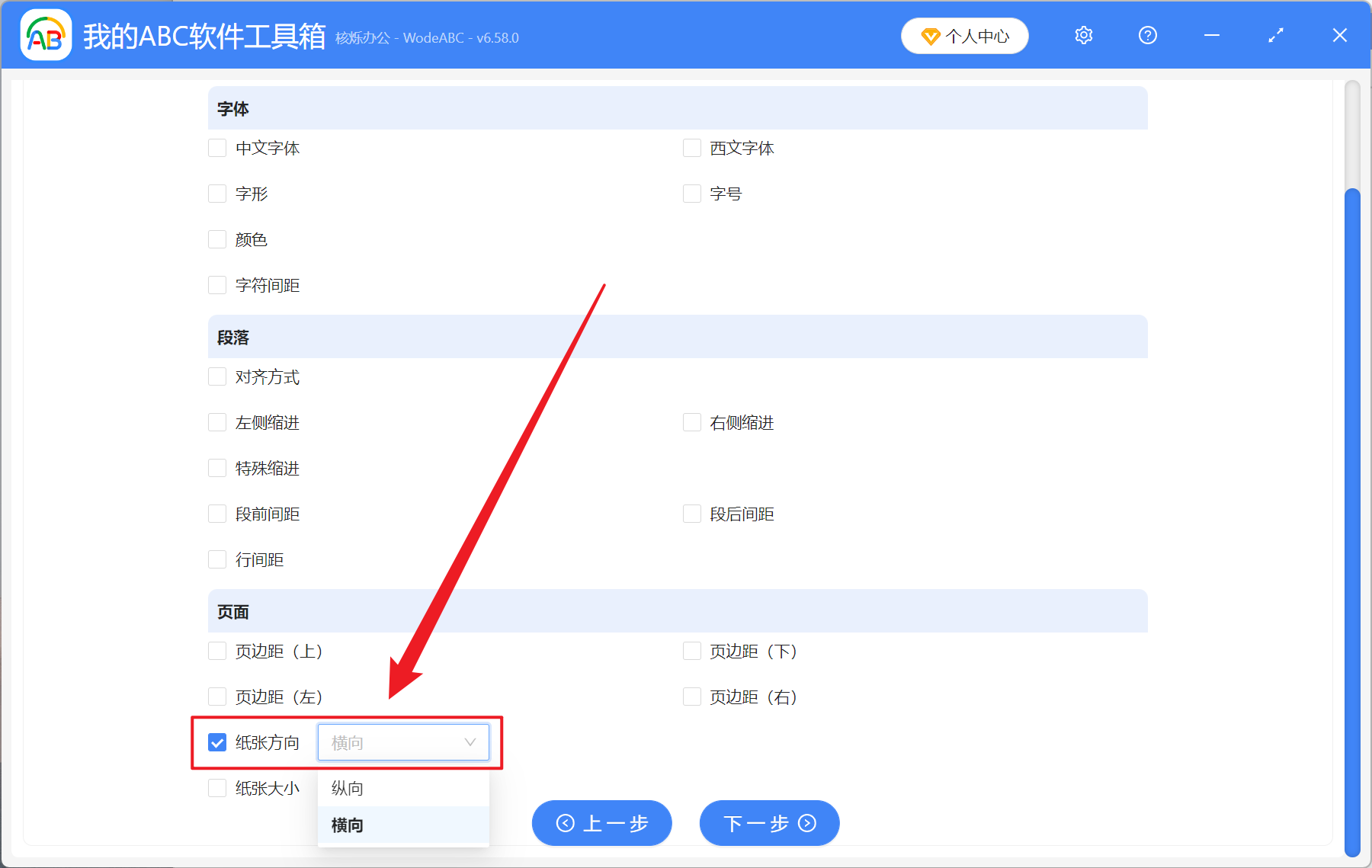Toggle fullscreen with the expand arrows icon
The width and height of the screenshot is (1372, 868).
click(1275, 35)
